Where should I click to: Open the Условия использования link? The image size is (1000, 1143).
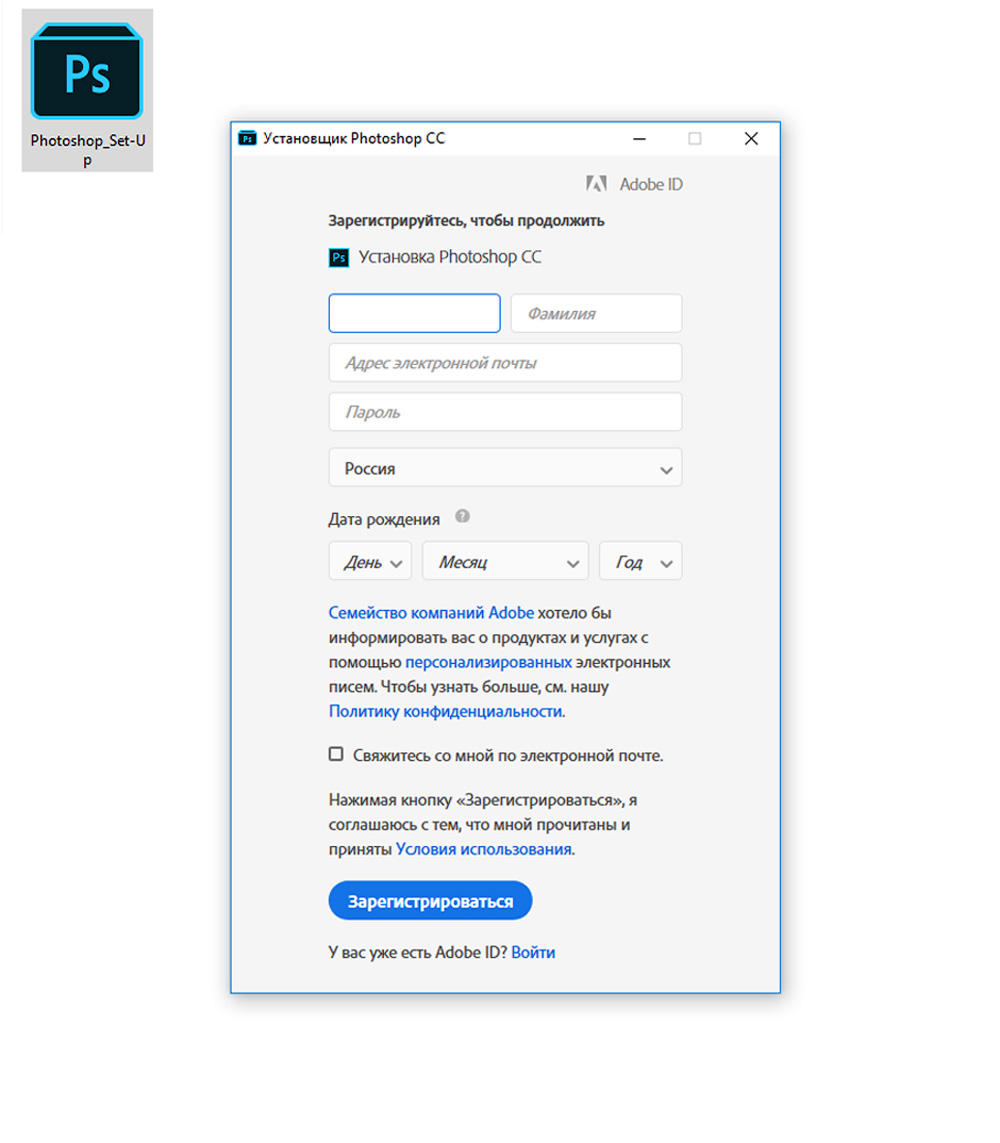[484, 850]
